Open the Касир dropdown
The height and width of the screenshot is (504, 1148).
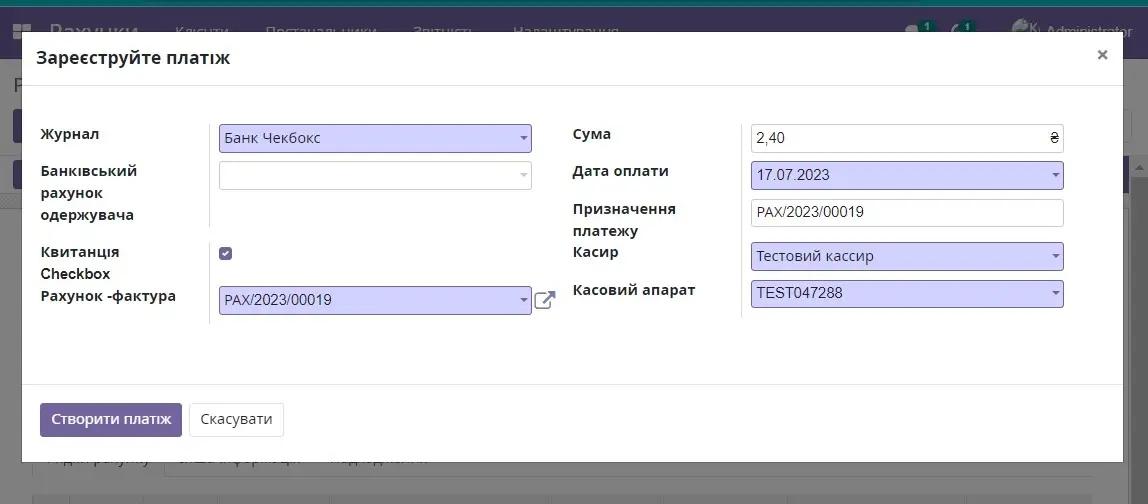tap(906, 256)
